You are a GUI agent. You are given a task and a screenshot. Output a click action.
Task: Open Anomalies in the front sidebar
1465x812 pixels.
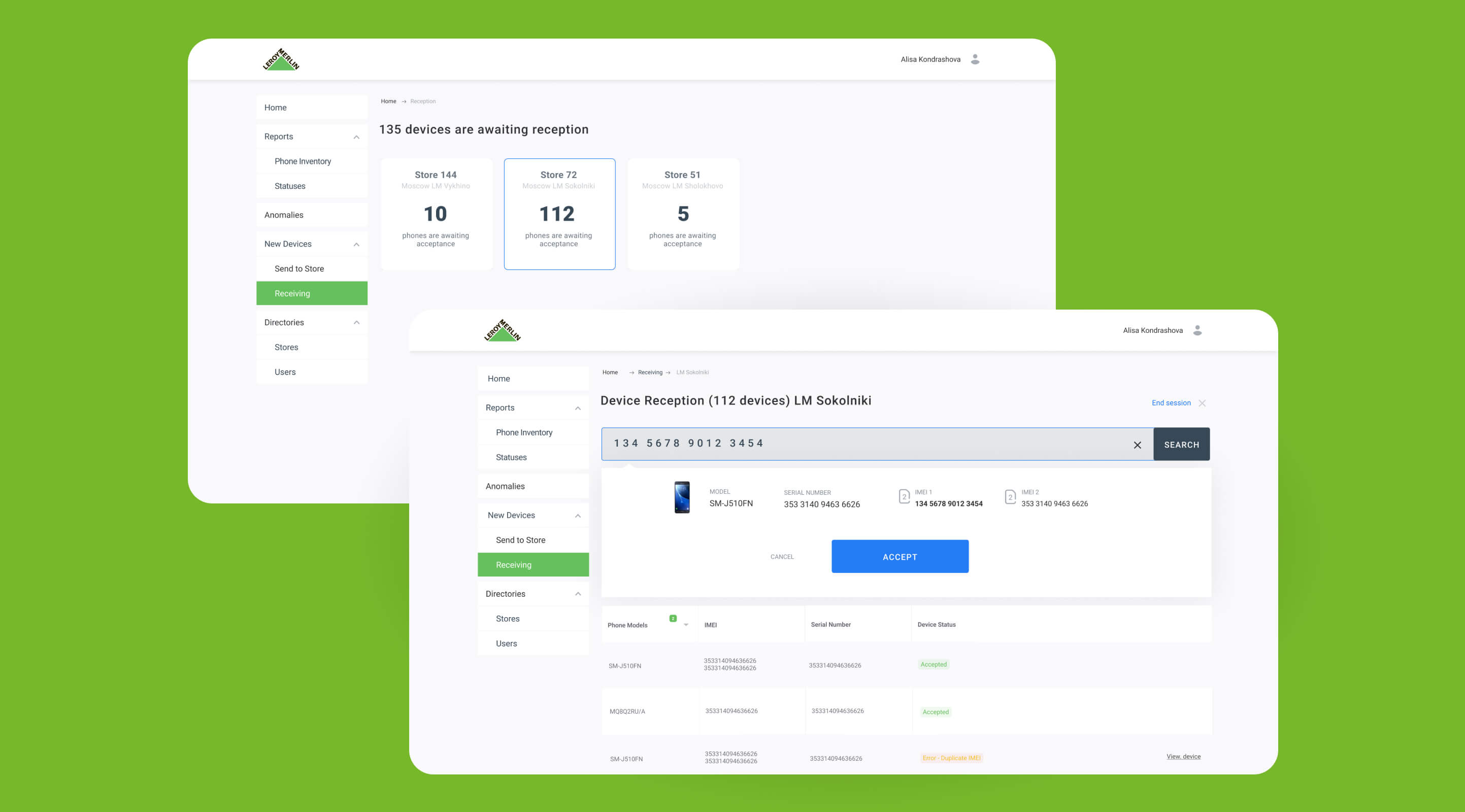point(505,486)
